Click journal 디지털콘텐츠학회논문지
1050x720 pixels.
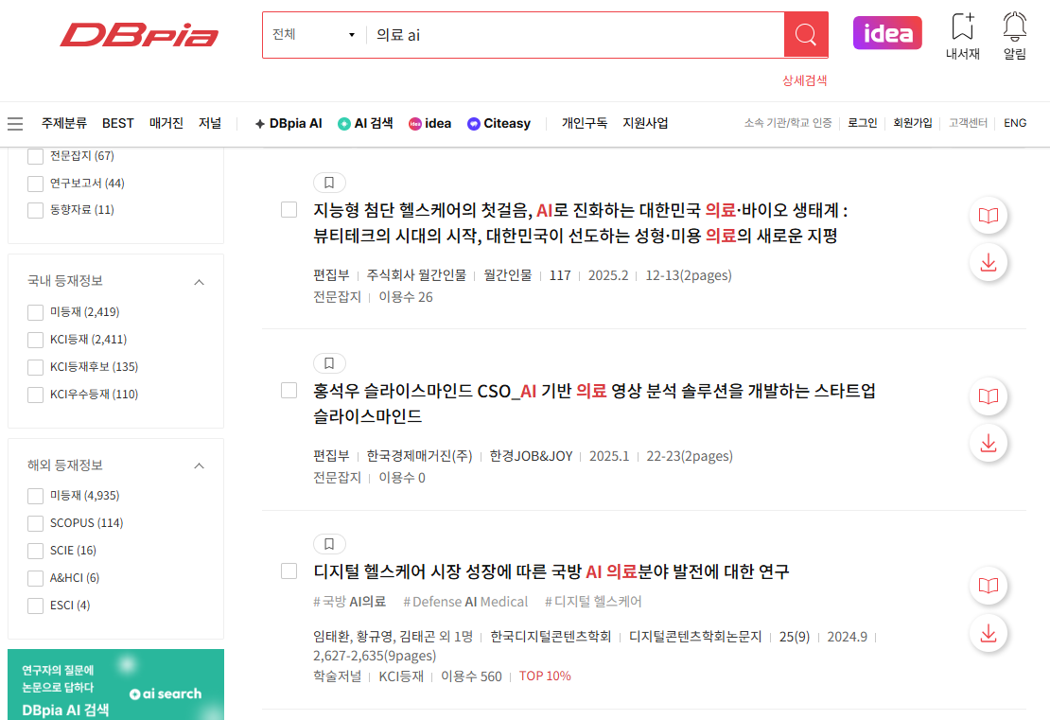(x=695, y=636)
